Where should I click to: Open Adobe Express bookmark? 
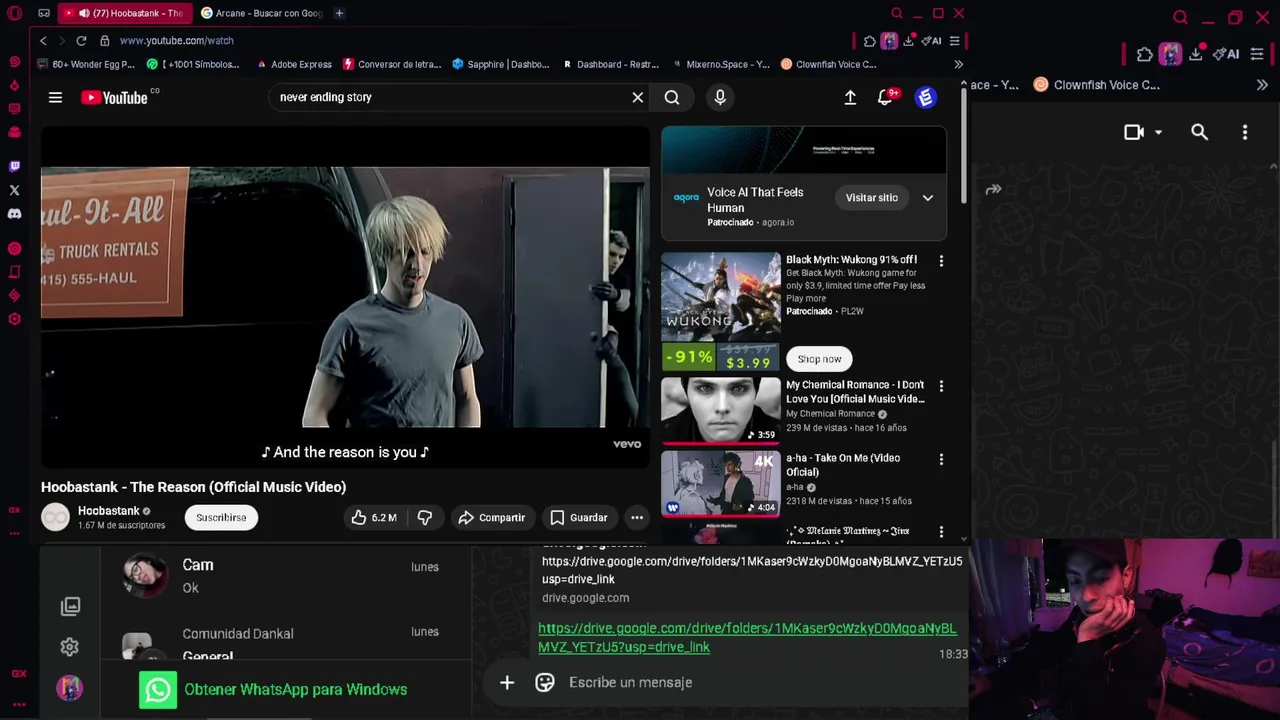294,64
